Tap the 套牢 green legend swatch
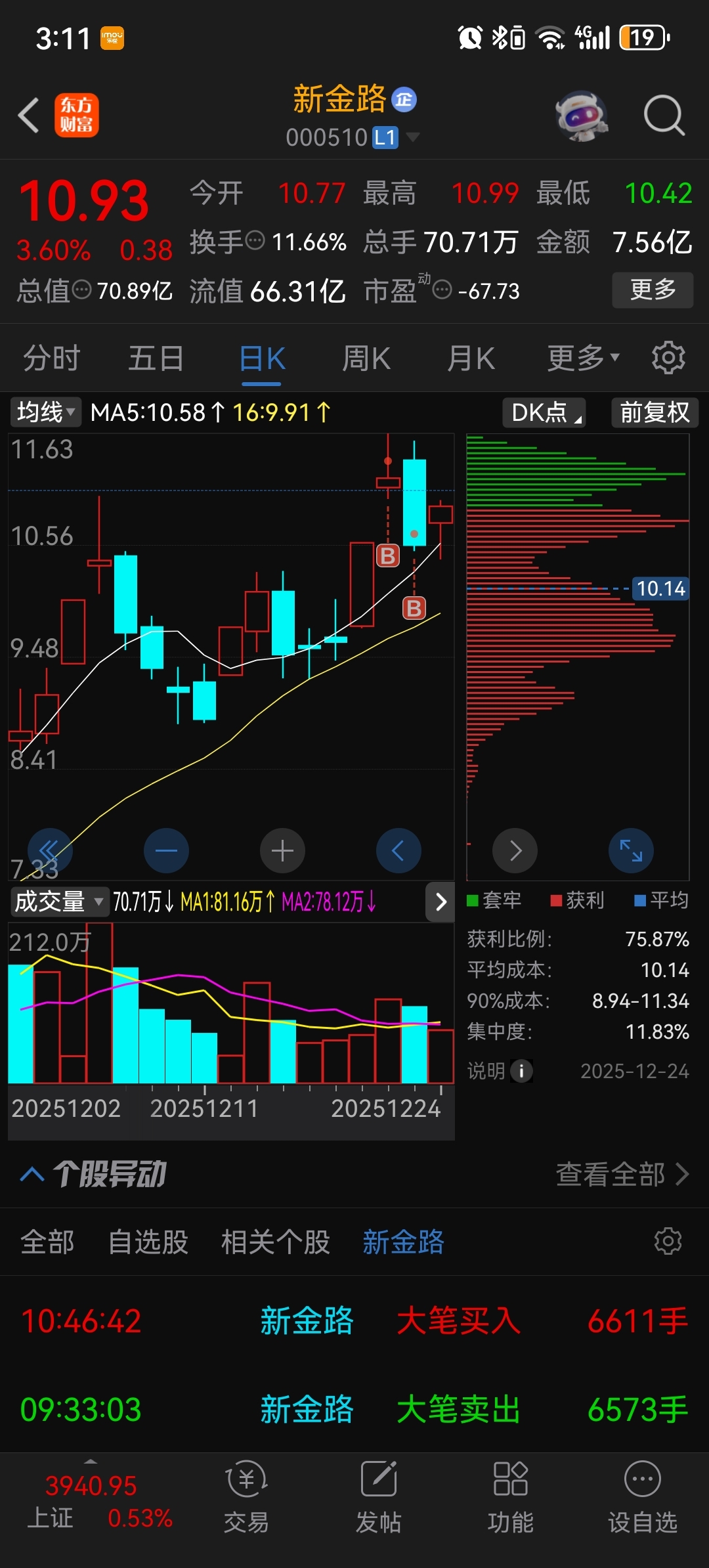The width and height of the screenshot is (709, 1568). point(472,900)
